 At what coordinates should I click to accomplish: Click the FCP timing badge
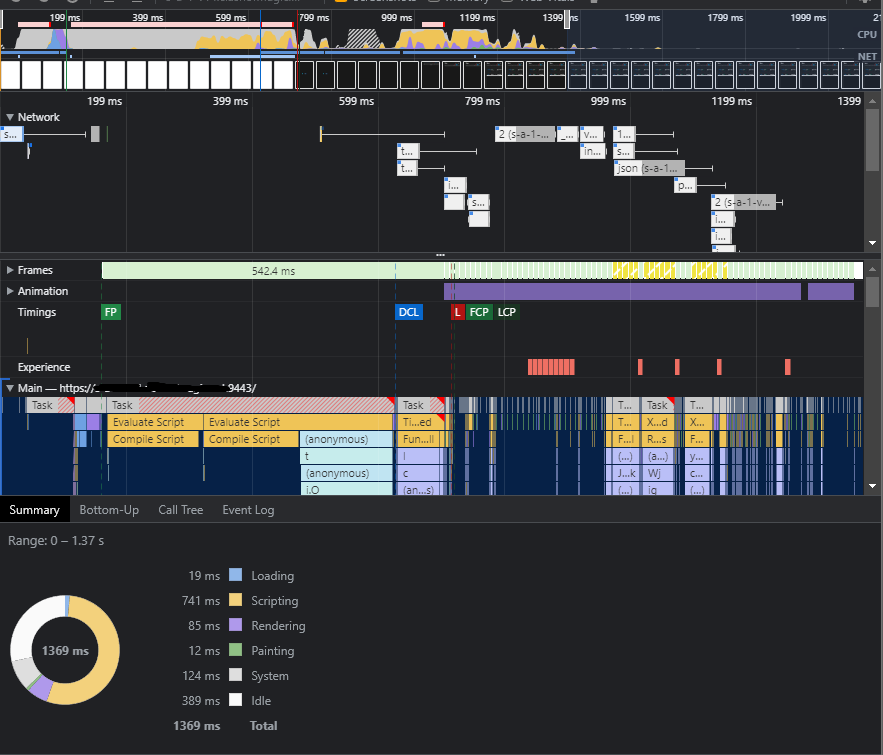point(479,312)
